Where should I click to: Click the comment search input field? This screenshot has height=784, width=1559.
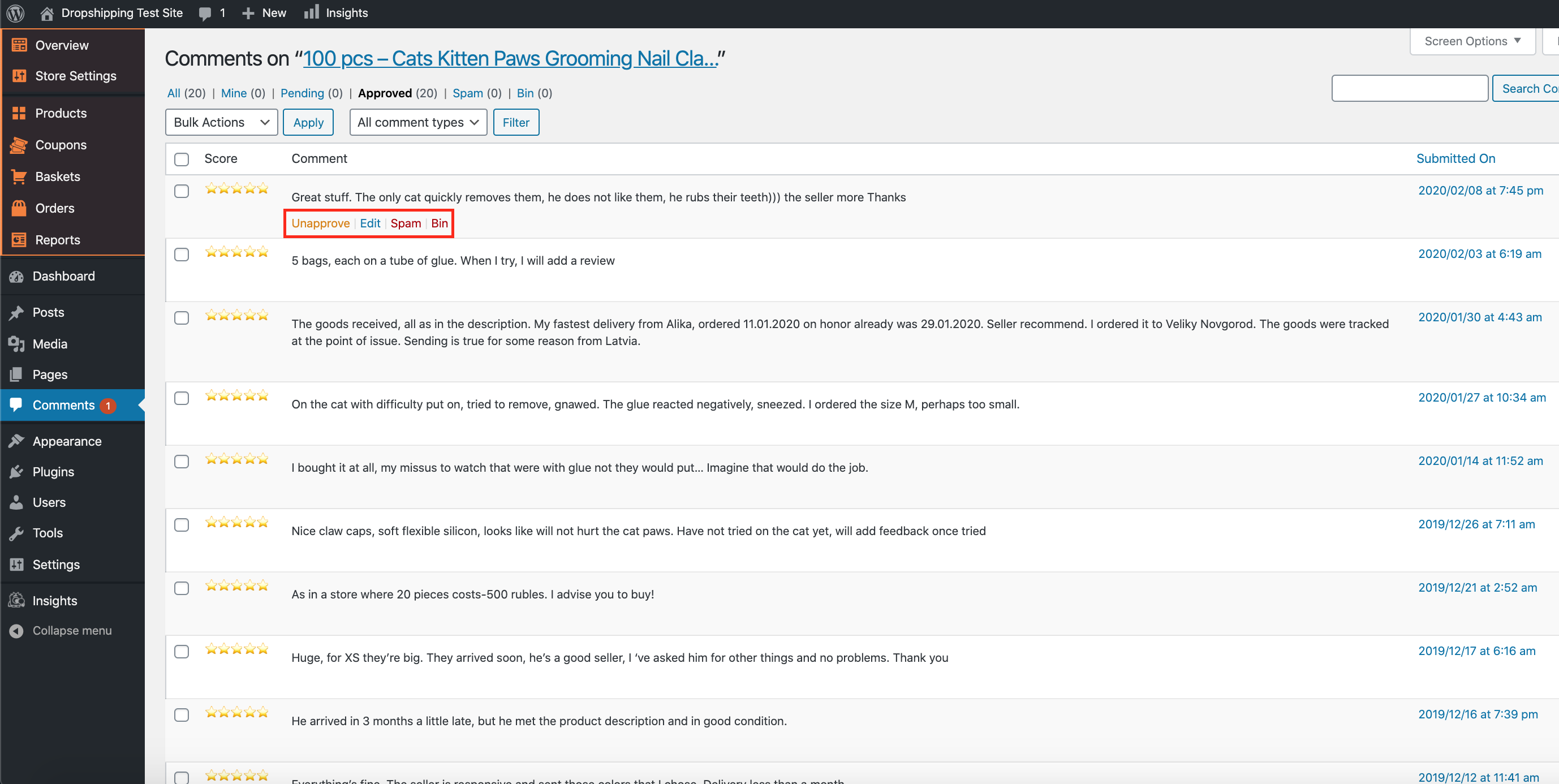click(1409, 88)
